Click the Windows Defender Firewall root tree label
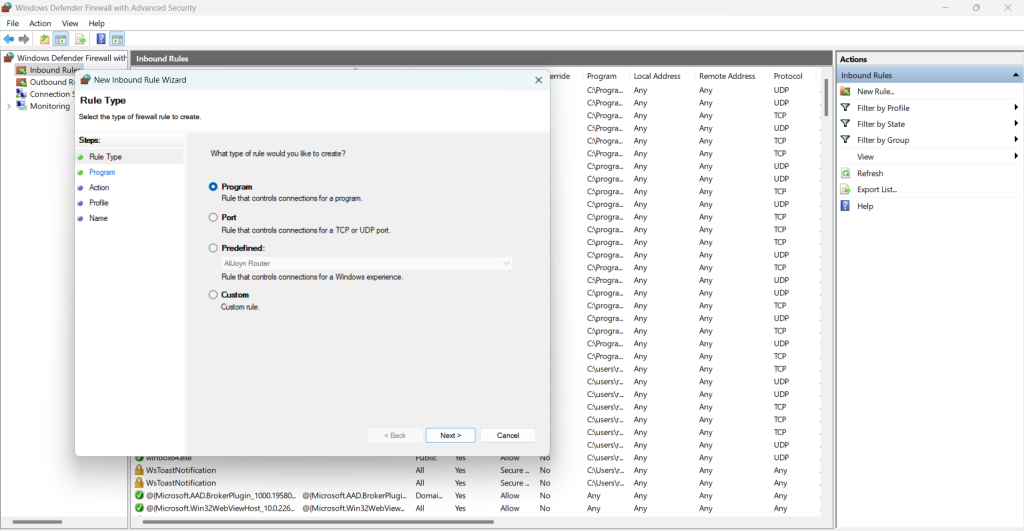The width and height of the screenshot is (1024, 531). click(x=72, y=57)
